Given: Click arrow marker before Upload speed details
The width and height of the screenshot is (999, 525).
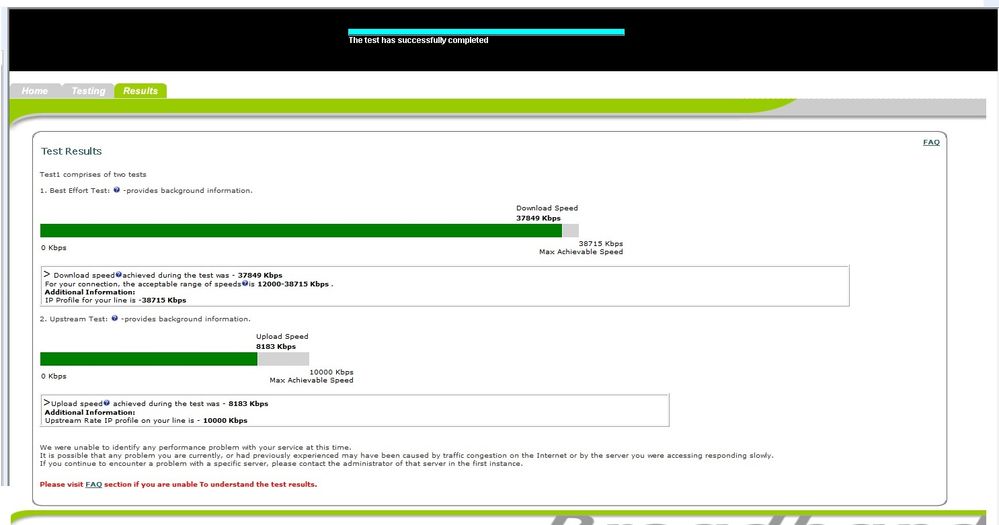Looking at the screenshot, I should point(47,402).
